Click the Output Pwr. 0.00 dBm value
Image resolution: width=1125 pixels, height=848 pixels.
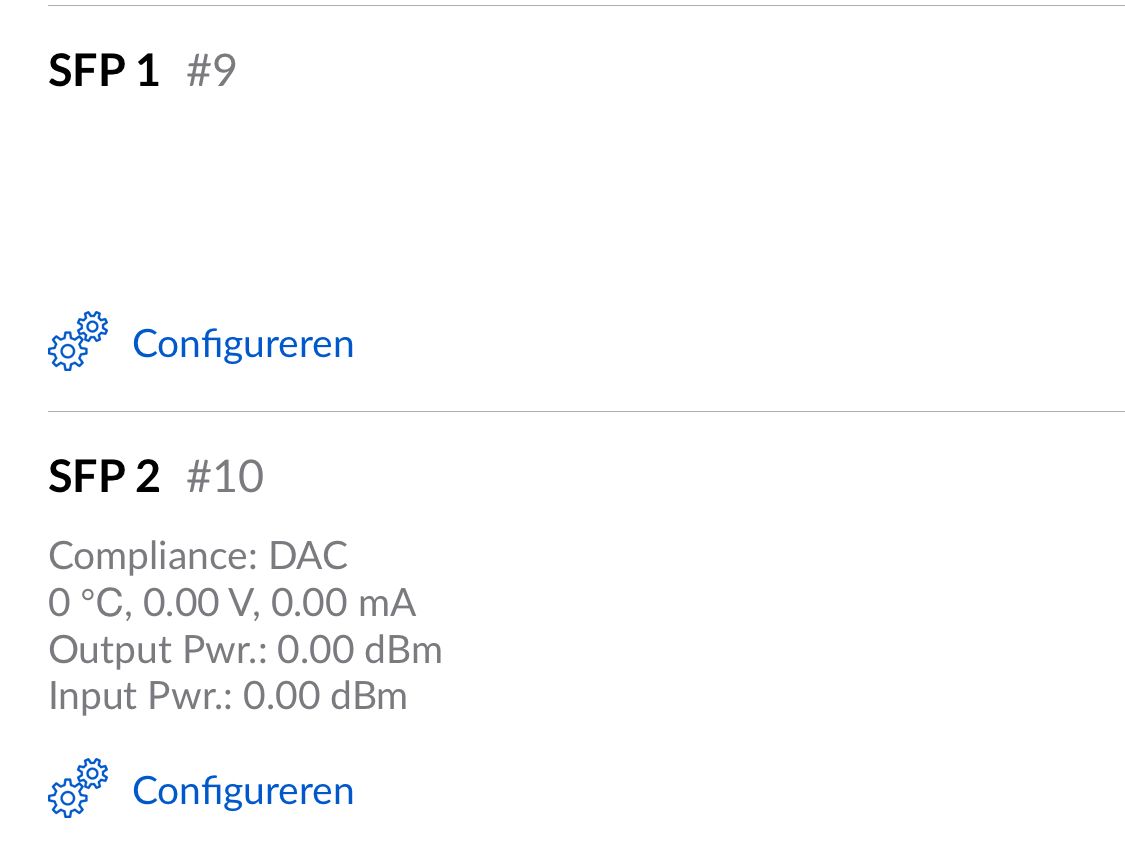point(359,650)
